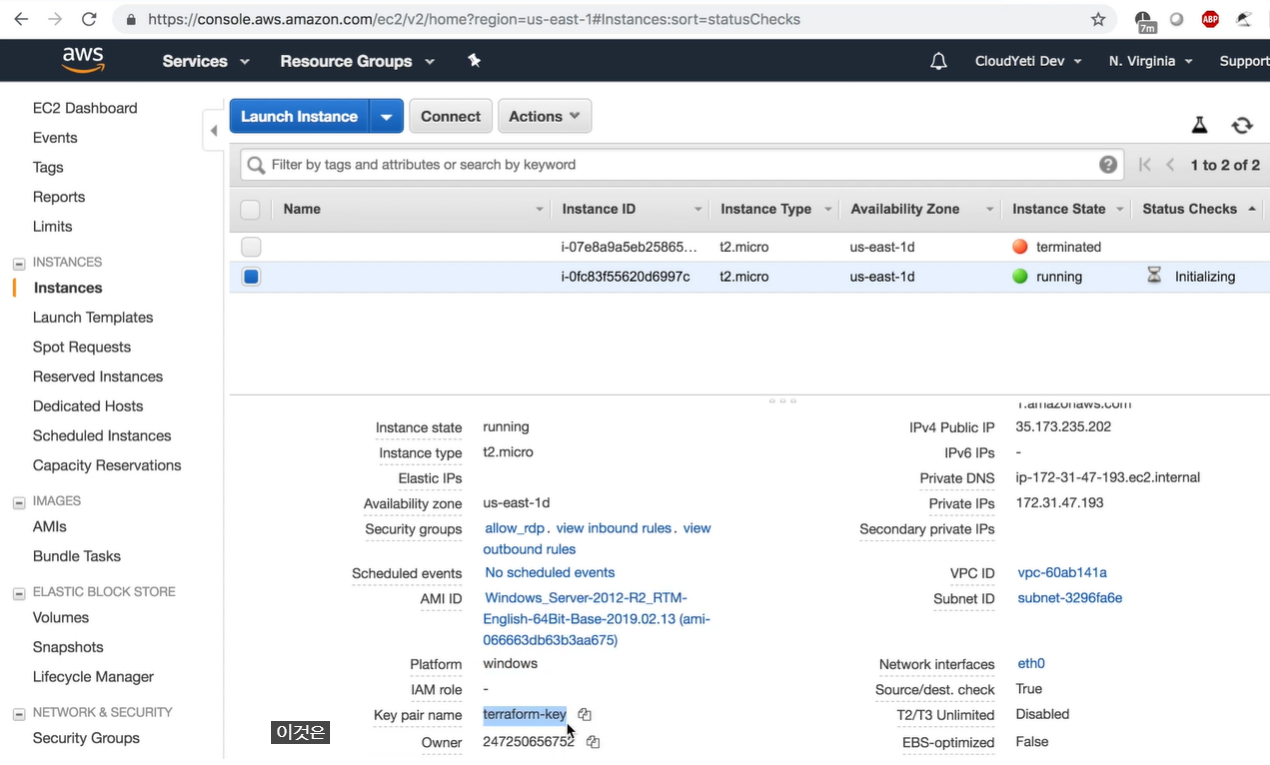Screen dimensions: 1270x765
Task: Refresh the instances list
Action: point(1242,125)
